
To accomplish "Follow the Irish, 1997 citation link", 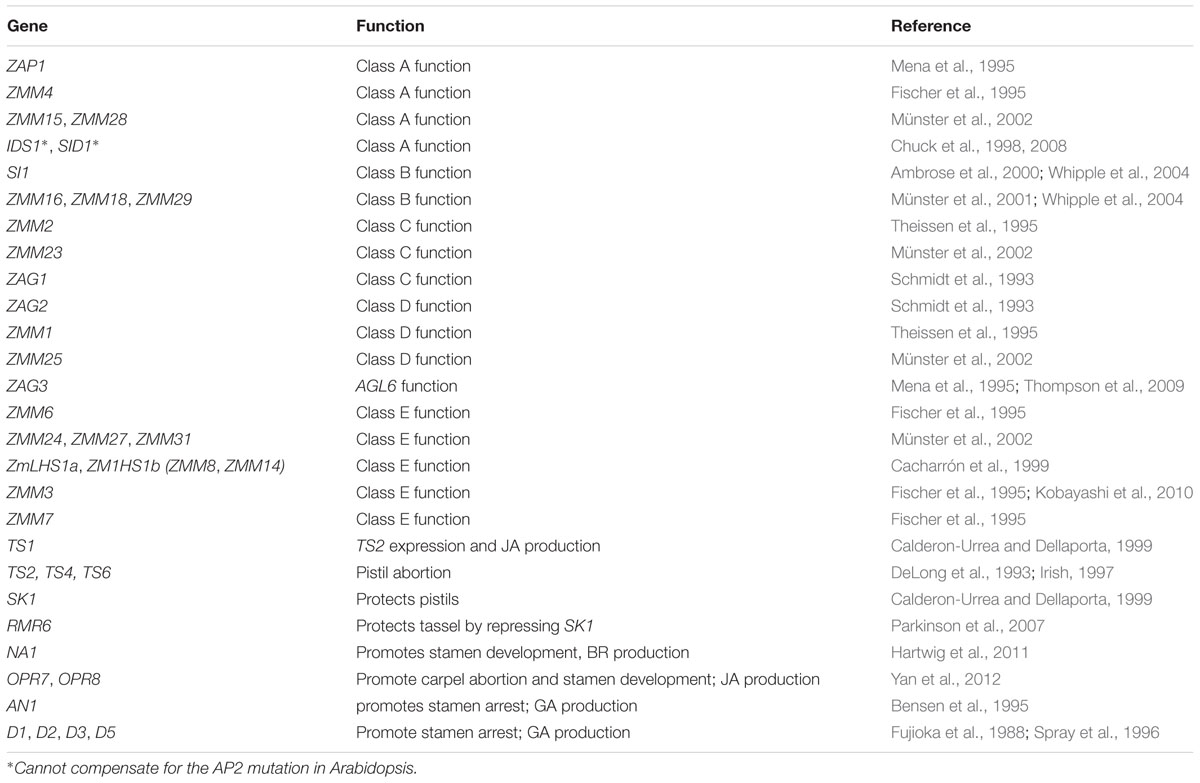I will pyautogui.click(x=1069, y=573).
